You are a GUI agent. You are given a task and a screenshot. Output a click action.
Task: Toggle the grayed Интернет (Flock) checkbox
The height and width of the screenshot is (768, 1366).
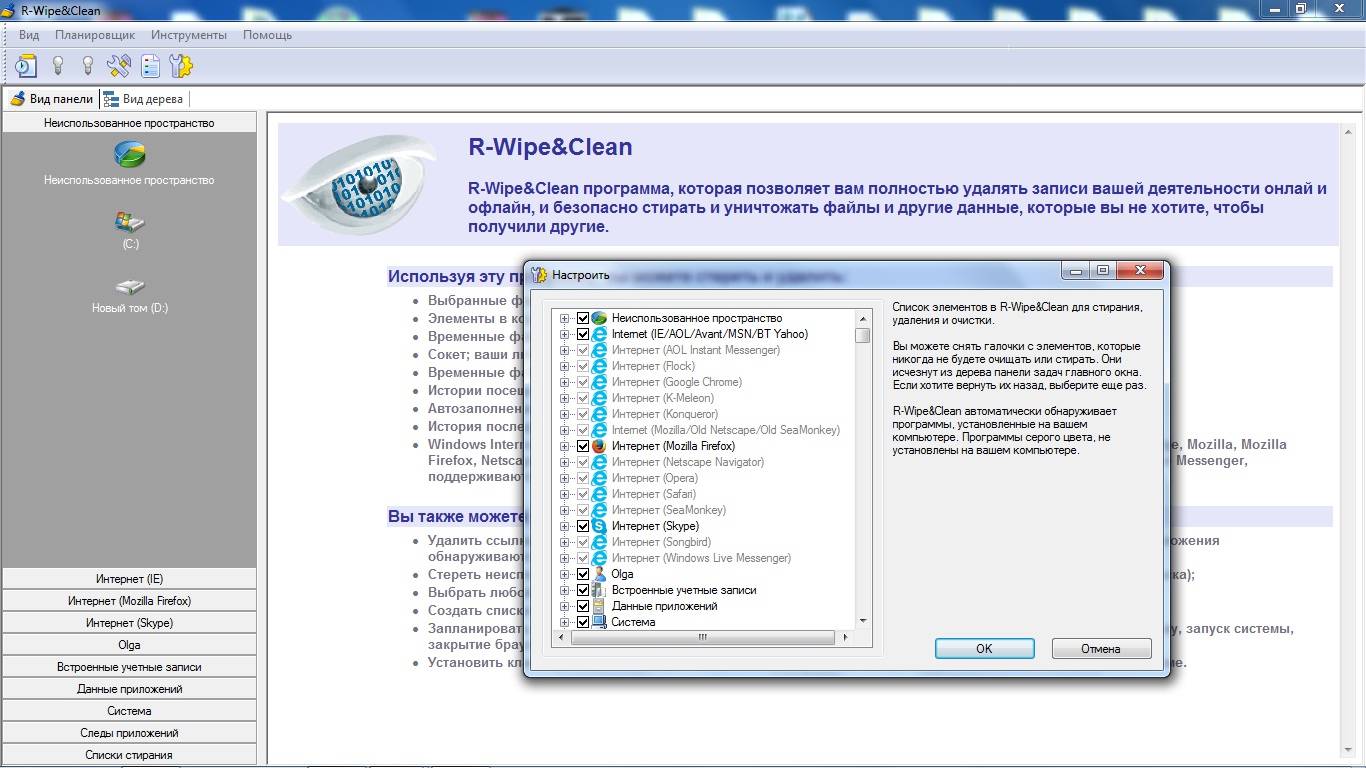583,366
